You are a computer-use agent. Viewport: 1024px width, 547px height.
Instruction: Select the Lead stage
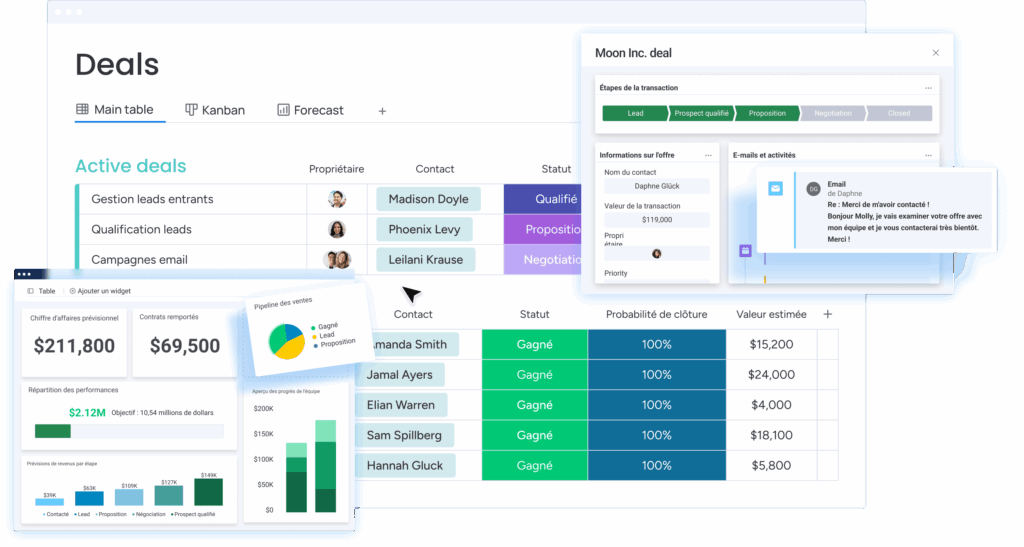coord(635,114)
